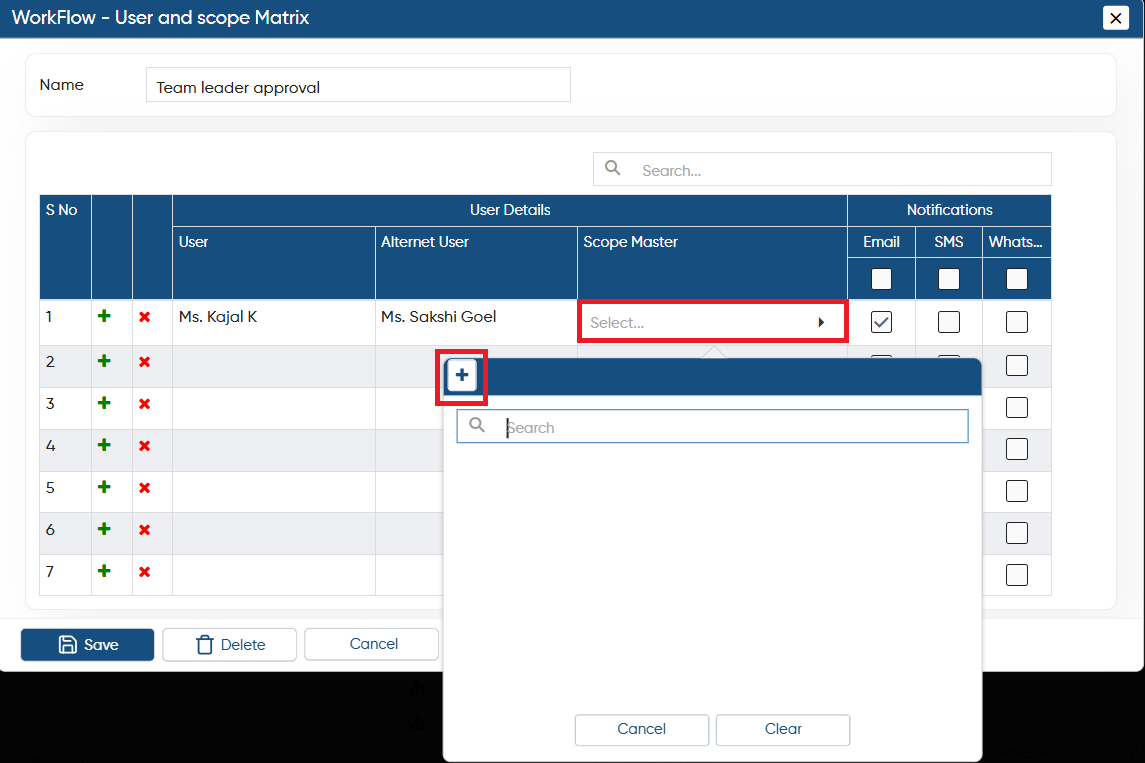
Task: Expand the Scope Master dropdown arrow in row 1
Action: pyautogui.click(x=822, y=322)
